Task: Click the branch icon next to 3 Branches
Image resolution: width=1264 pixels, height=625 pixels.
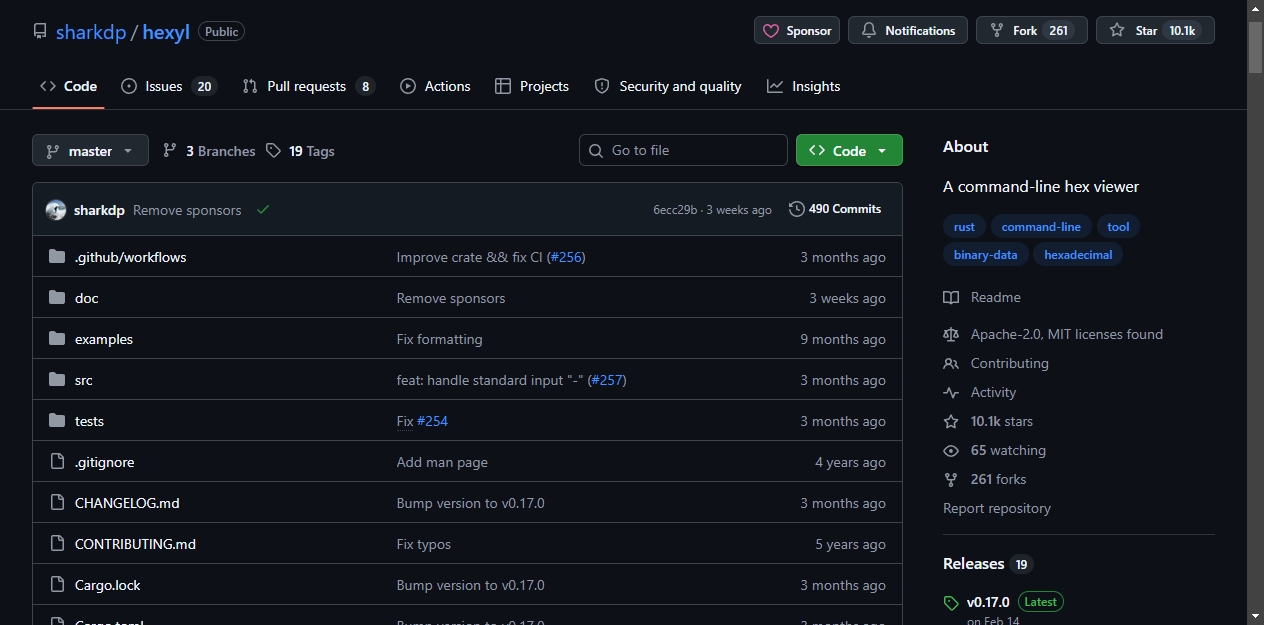Action: [170, 151]
